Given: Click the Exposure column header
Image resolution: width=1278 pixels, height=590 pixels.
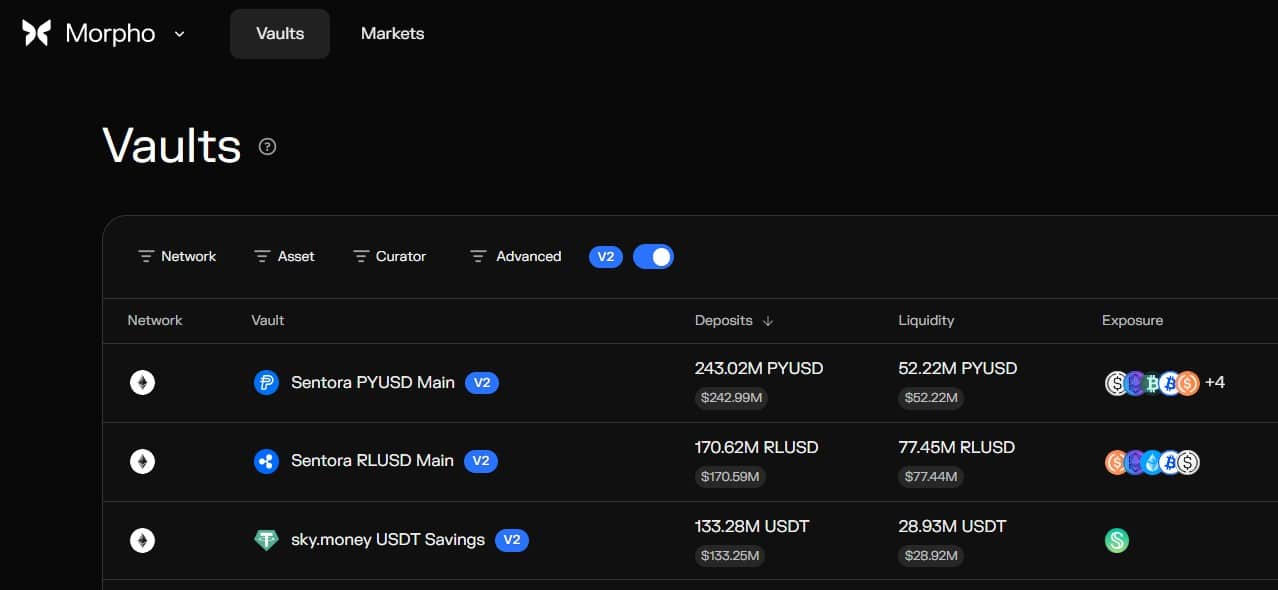Looking at the screenshot, I should pos(1132,321).
